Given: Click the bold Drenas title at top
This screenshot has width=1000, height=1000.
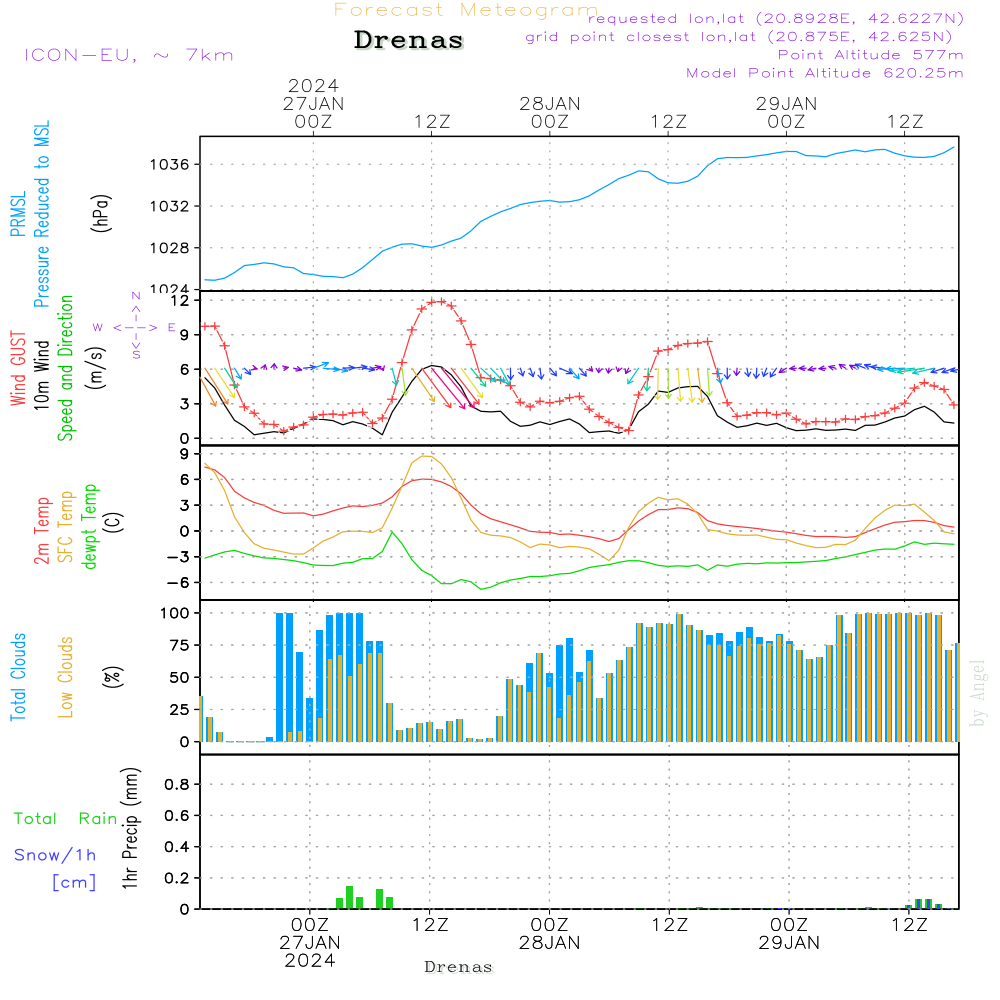Looking at the screenshot, I should [409, 41].
